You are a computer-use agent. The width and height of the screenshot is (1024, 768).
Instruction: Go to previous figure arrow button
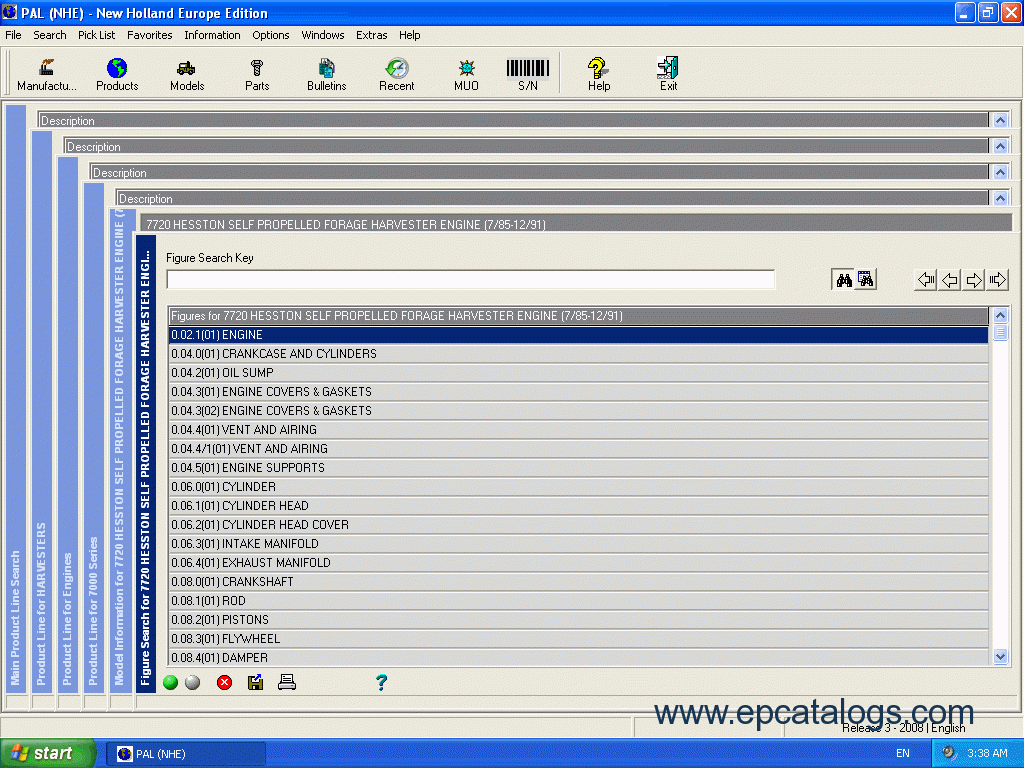click(x=950, y=280)
